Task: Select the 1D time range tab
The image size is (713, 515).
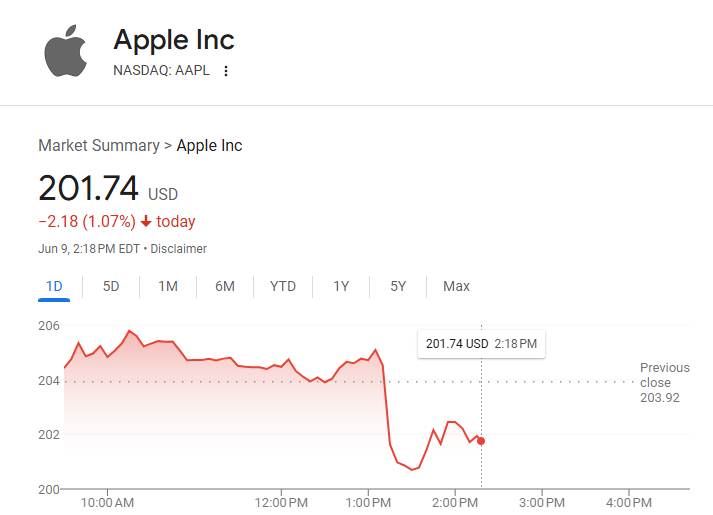Action: pos(54,287)
